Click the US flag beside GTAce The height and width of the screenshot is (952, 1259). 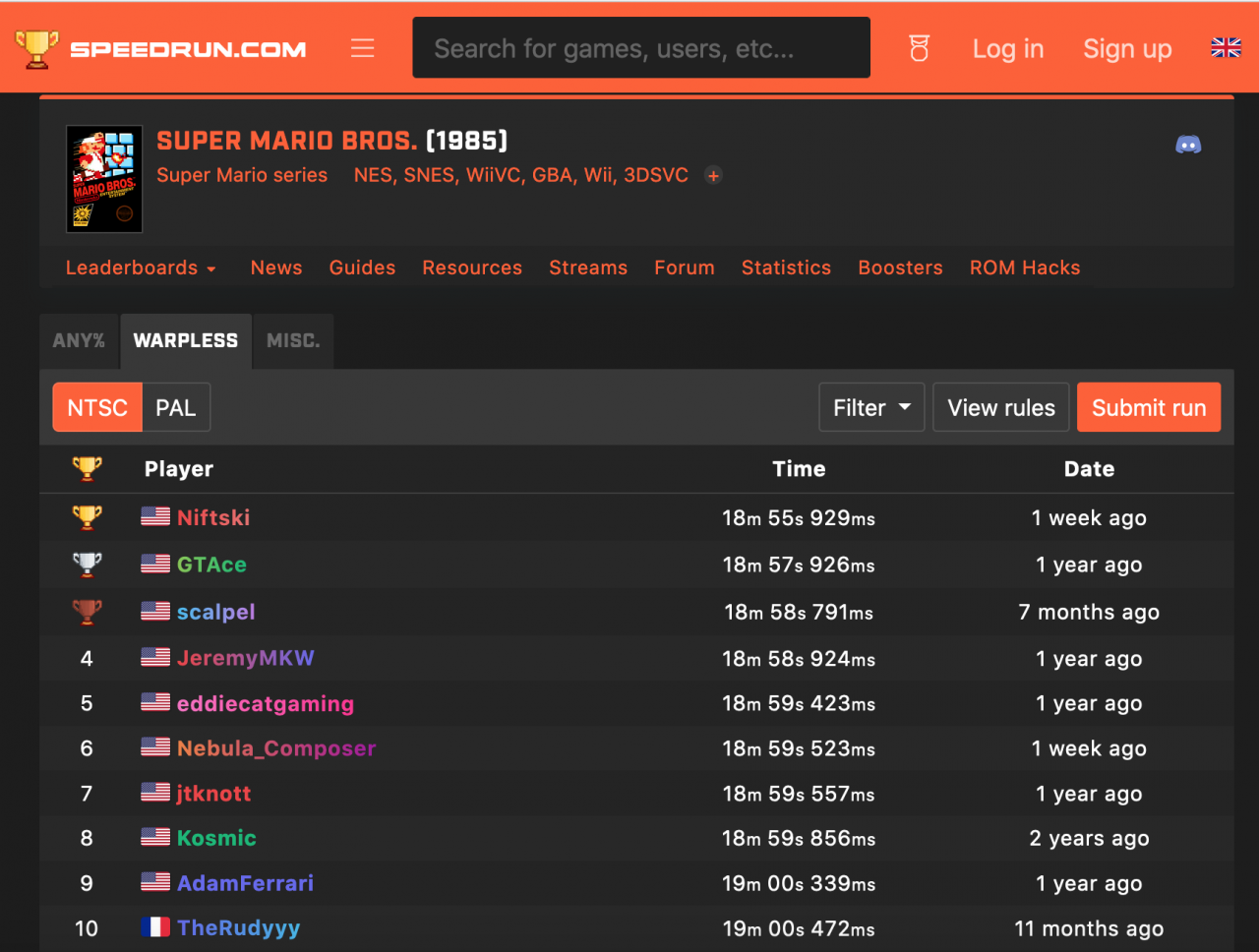pyautogui.click(x=155, y=564)
